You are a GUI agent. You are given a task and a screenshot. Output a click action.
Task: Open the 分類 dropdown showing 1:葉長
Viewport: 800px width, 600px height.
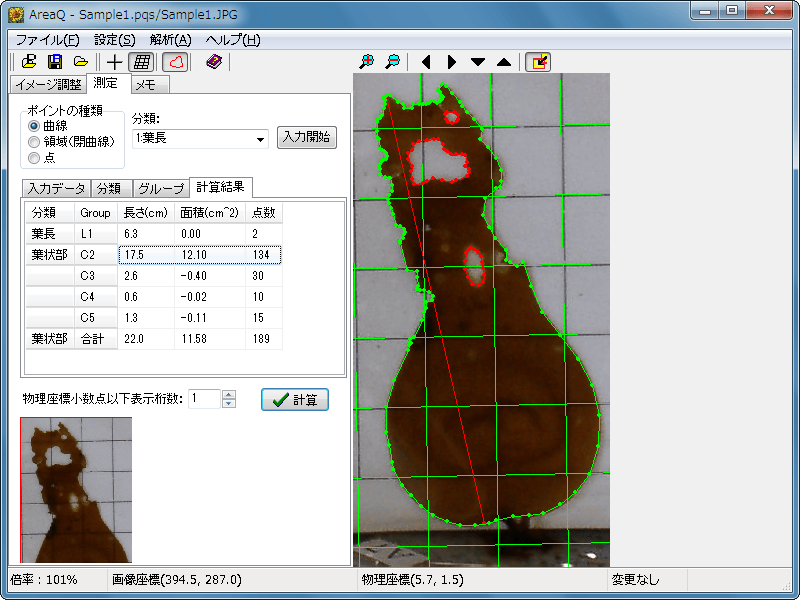[x=261, y=139]
